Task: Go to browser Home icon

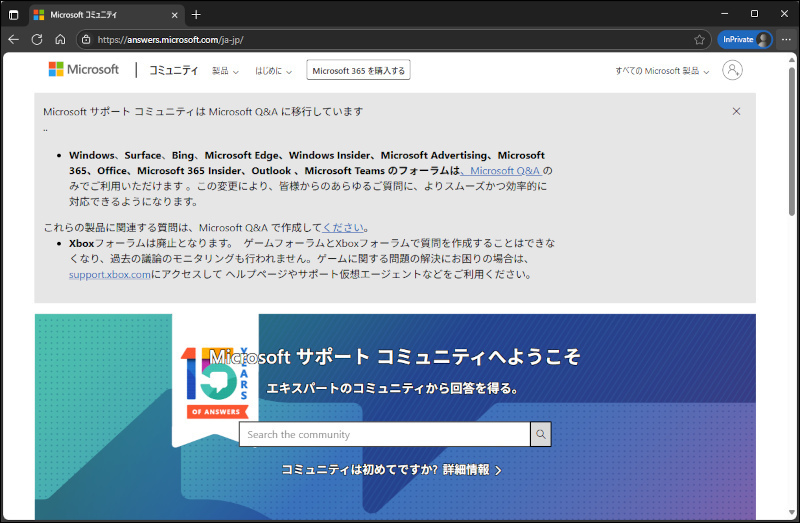Action: pos(60,40)
